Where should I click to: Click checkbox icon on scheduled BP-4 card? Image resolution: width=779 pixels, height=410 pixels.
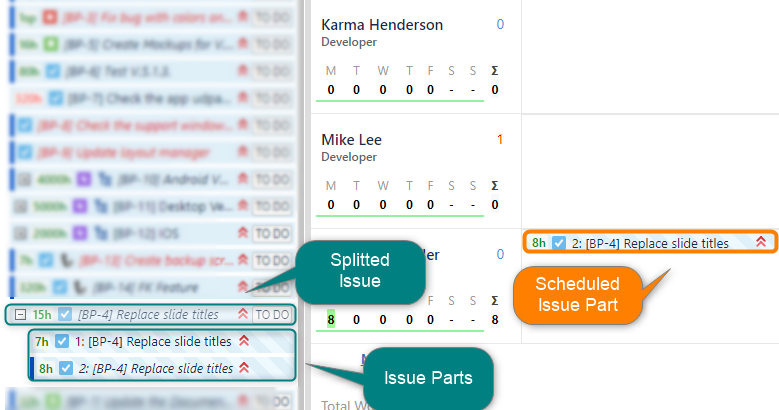[559, 243]
